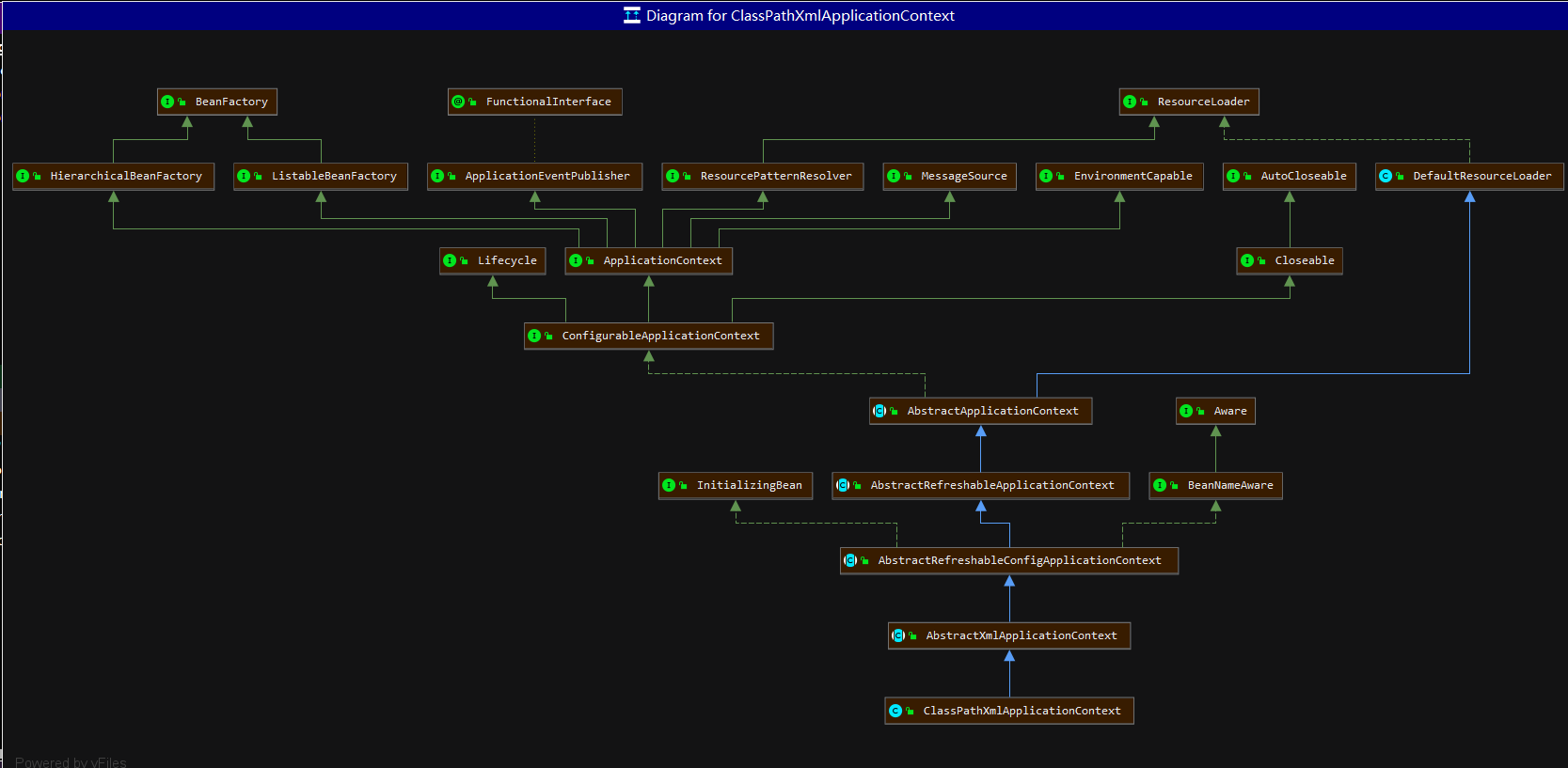The width and height of the screenshot is (1568, 768).
Task: Select the Lifecycle label
Action: point(507,260)
